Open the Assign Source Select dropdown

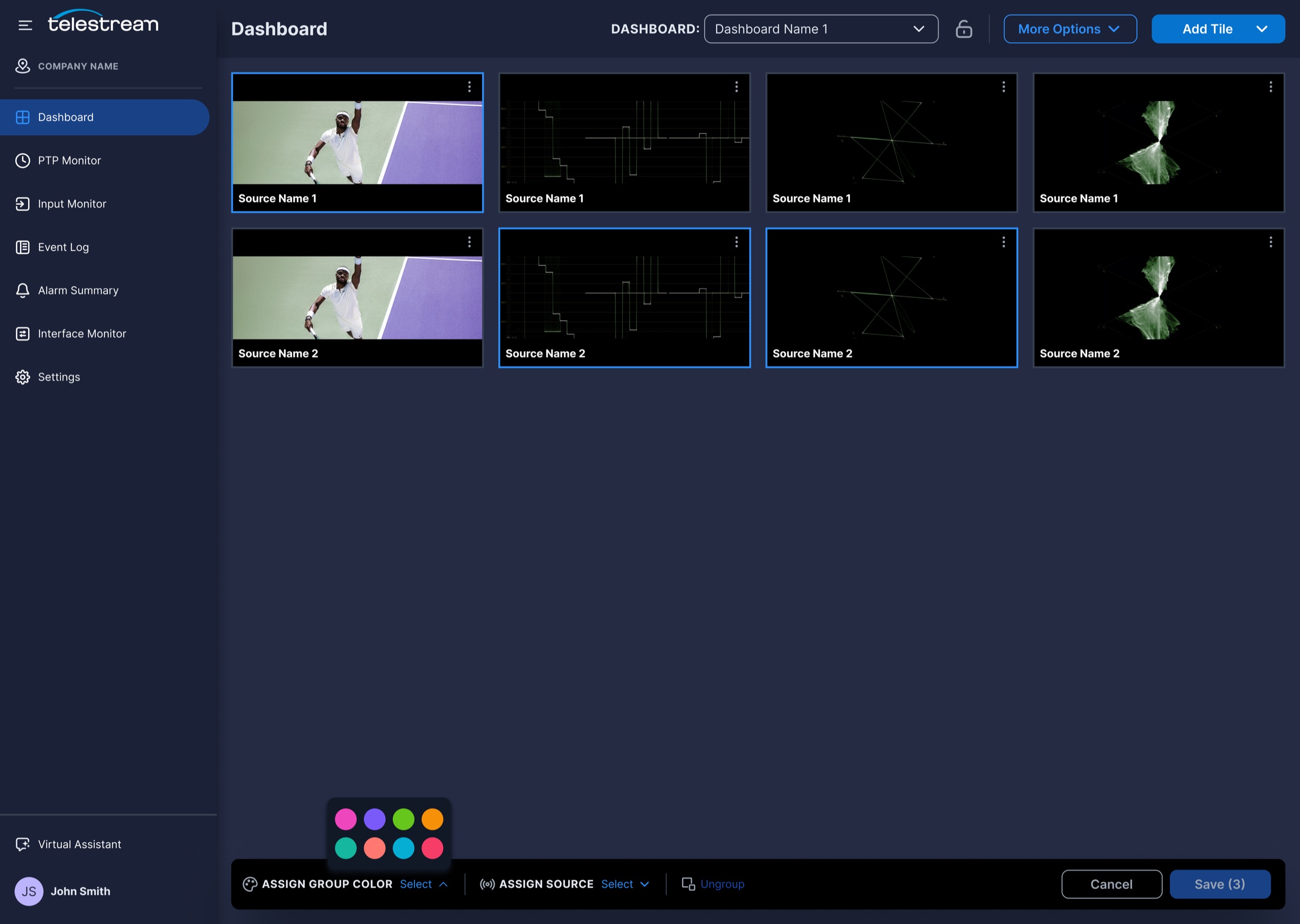tap(625, 883)
